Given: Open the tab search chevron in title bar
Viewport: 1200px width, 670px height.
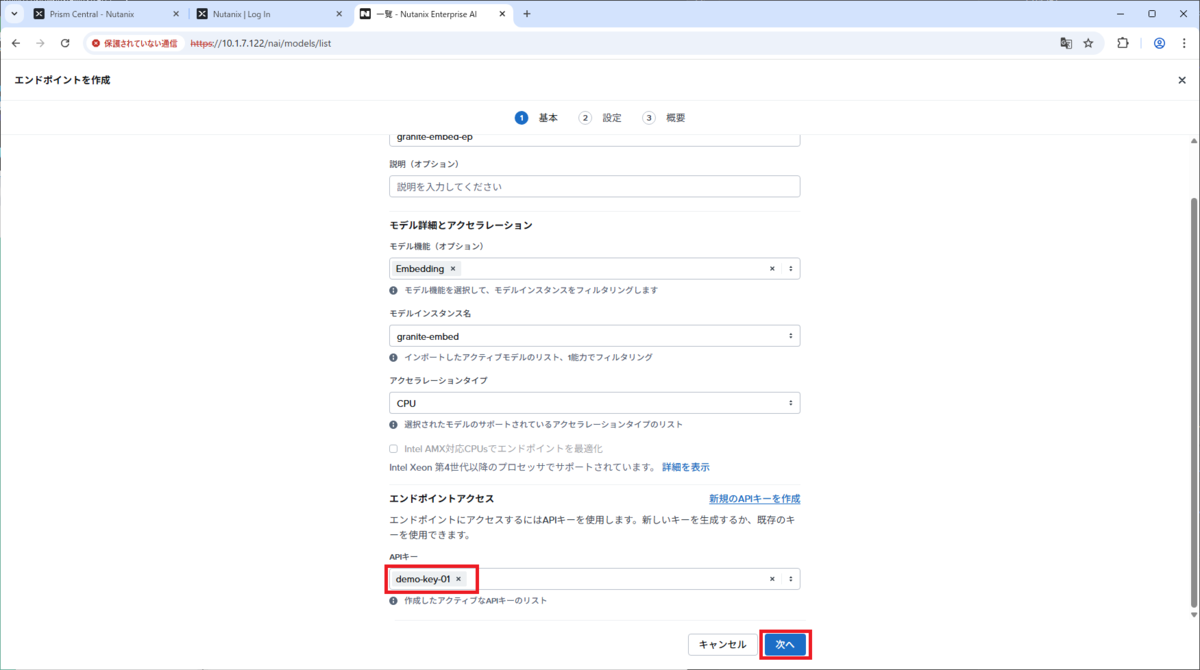Looking at the screenshot, I should (14, 14).
